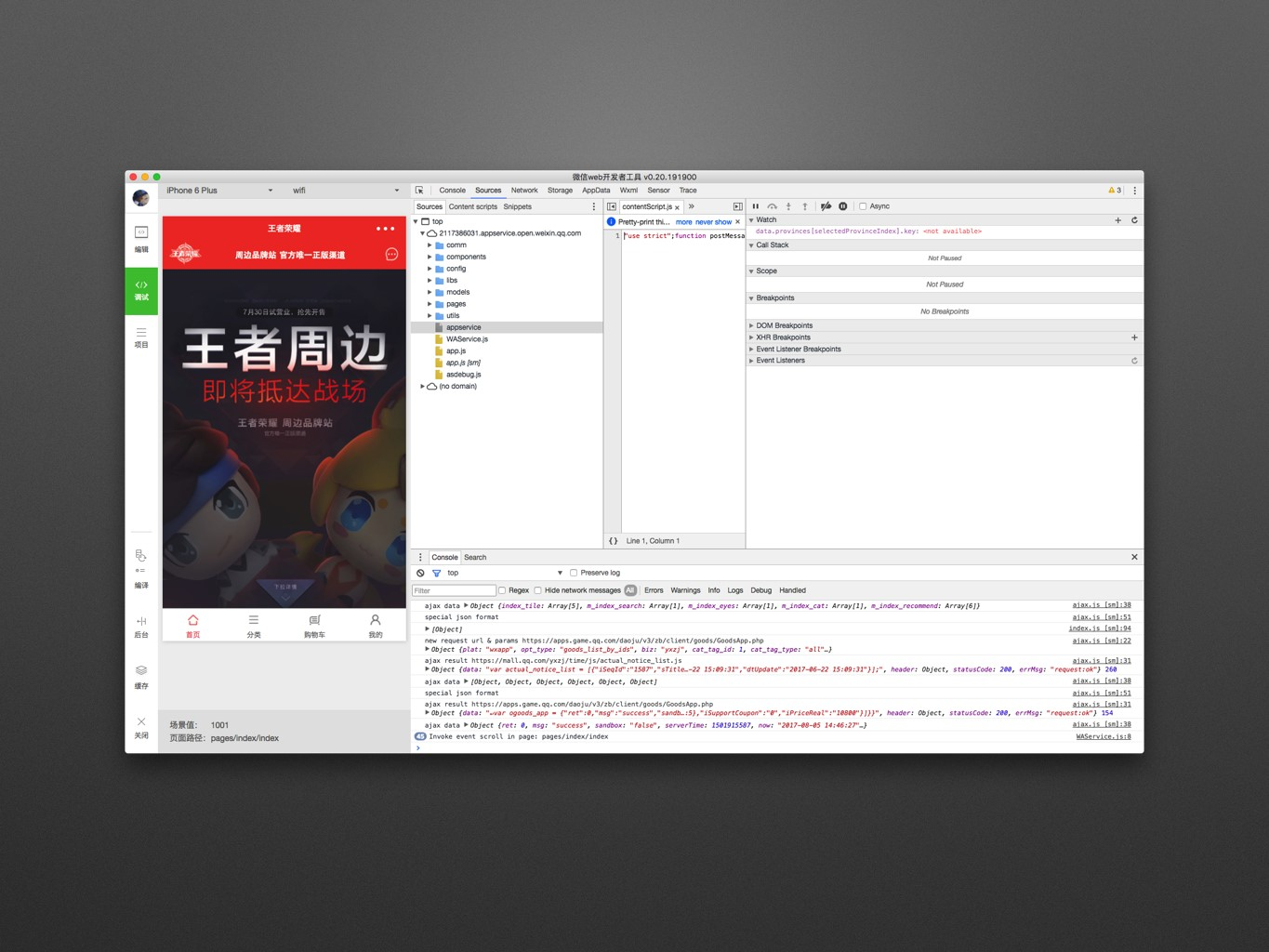Click the 编译 (compile) sidebar icon
The height and width of the screenshot is (952, 1269).
point(141,569)
